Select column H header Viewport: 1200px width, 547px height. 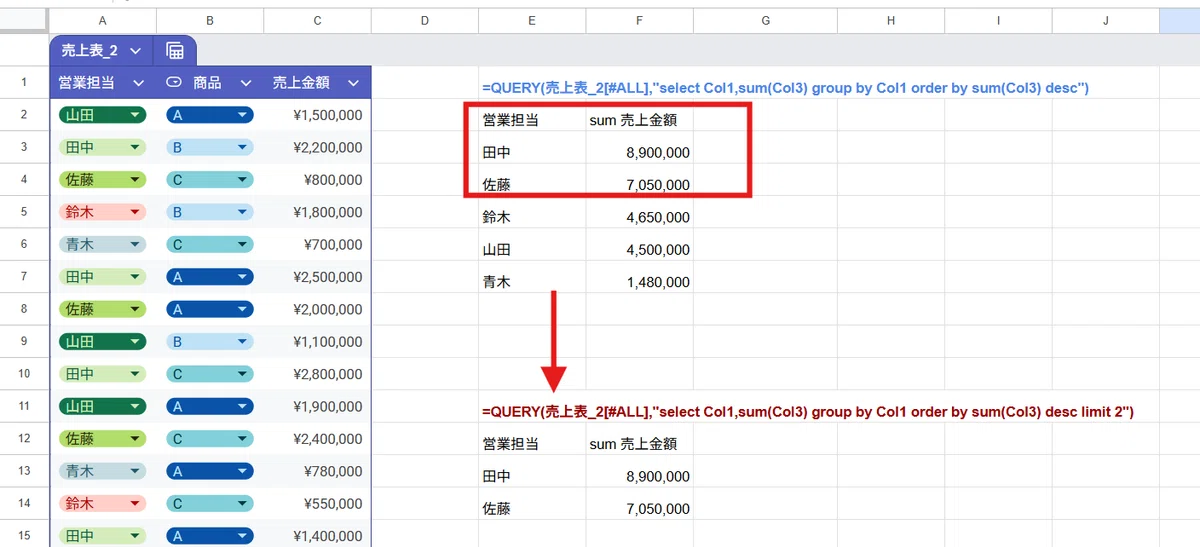pyautogui.click(x=891, y=21)
